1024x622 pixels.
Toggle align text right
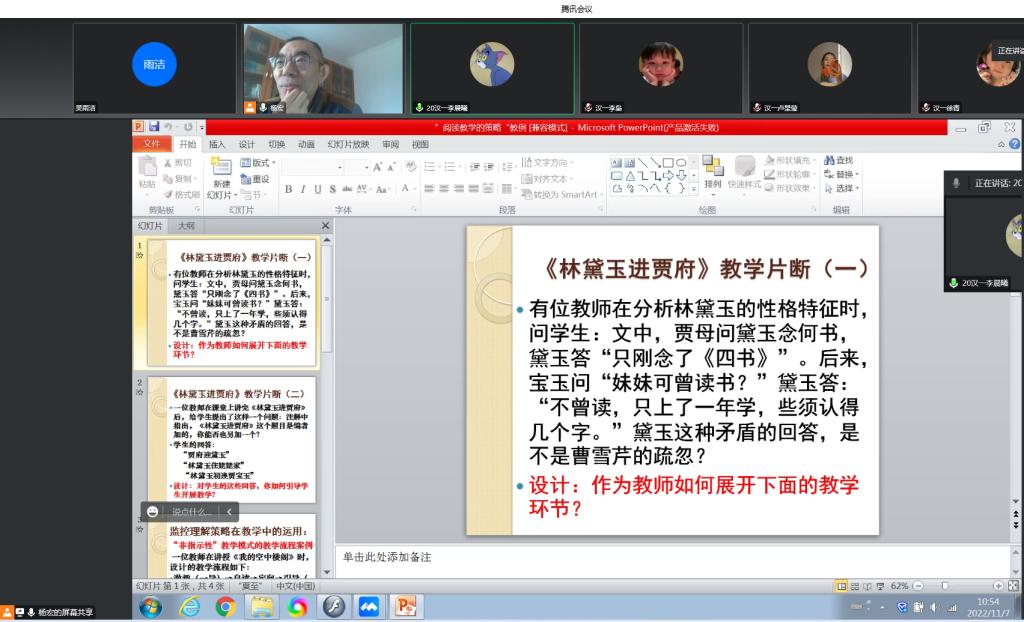[458, 189]
